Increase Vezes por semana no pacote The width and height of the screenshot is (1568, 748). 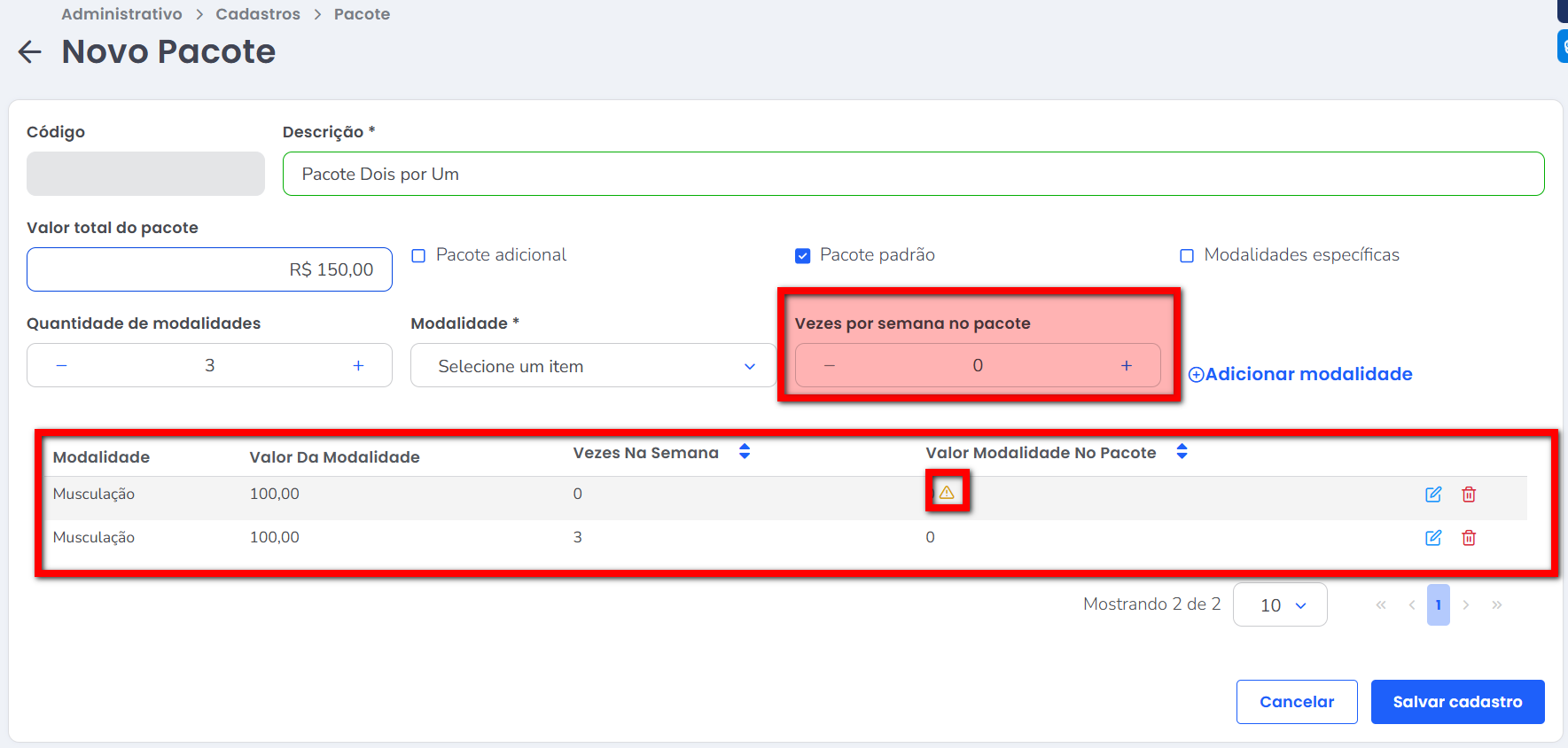click(1126, 365)
